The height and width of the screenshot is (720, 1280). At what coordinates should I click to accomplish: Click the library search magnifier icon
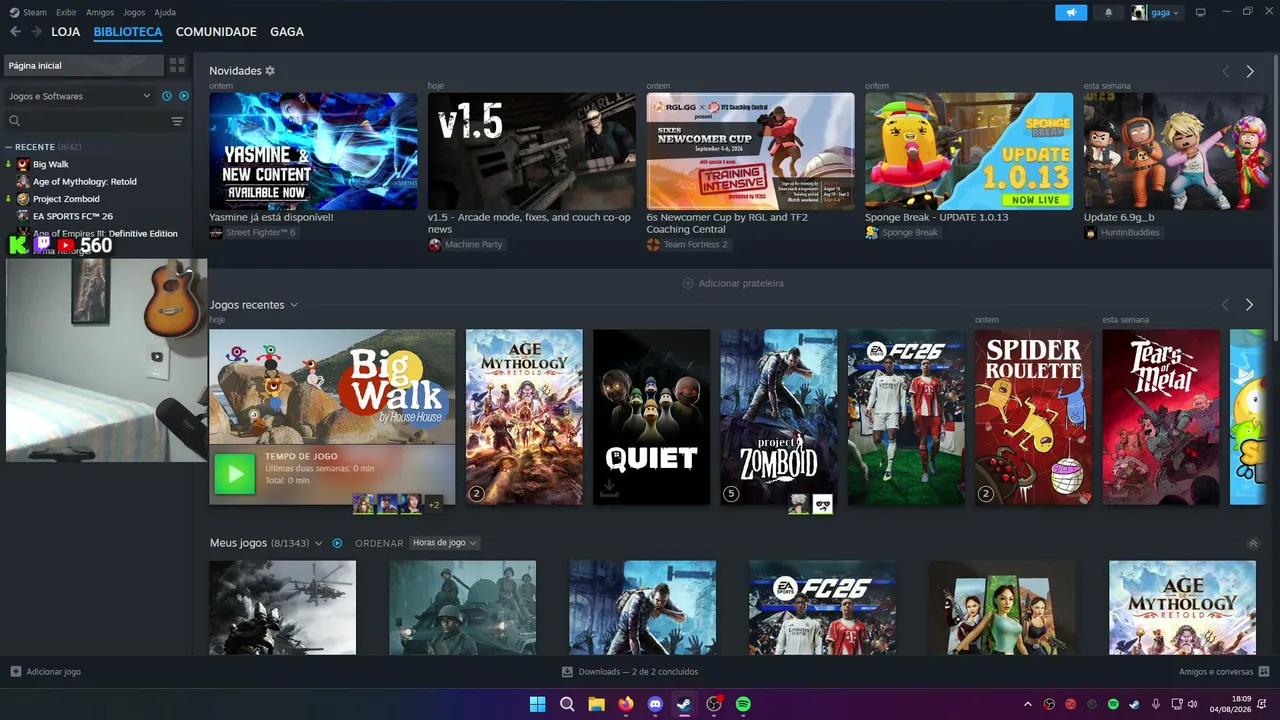pyautogui.click(x=14, y=121)
